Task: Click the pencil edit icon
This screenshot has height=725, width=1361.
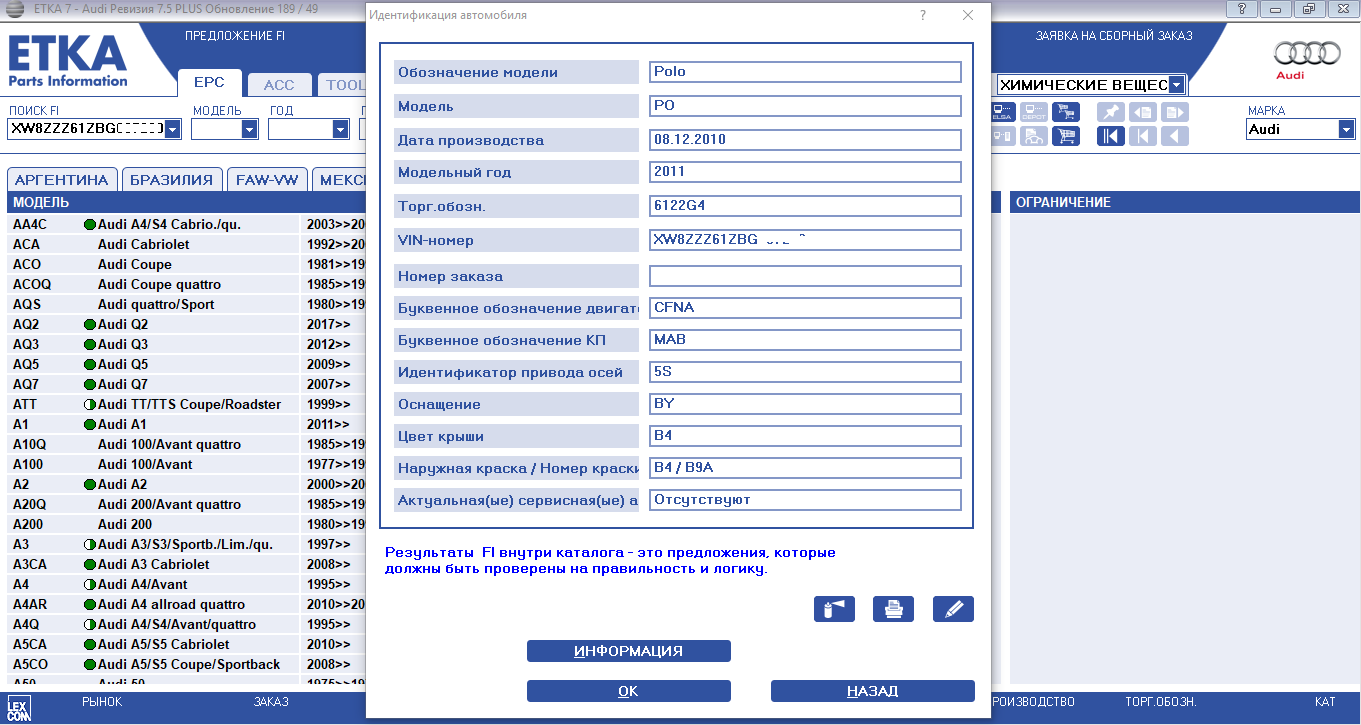Action: (x=953, y=609)
